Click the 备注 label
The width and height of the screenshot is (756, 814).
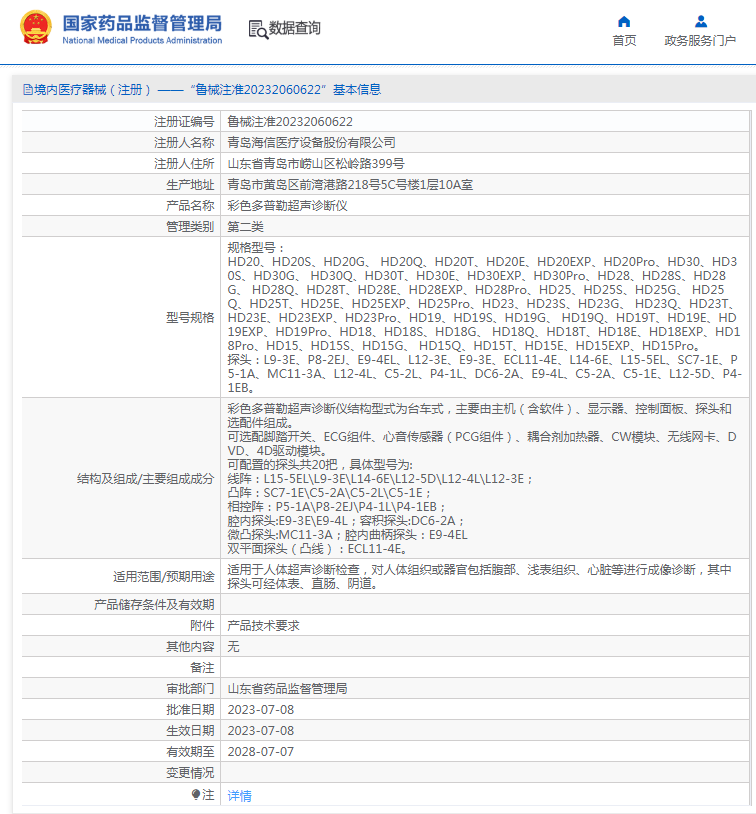202,668
